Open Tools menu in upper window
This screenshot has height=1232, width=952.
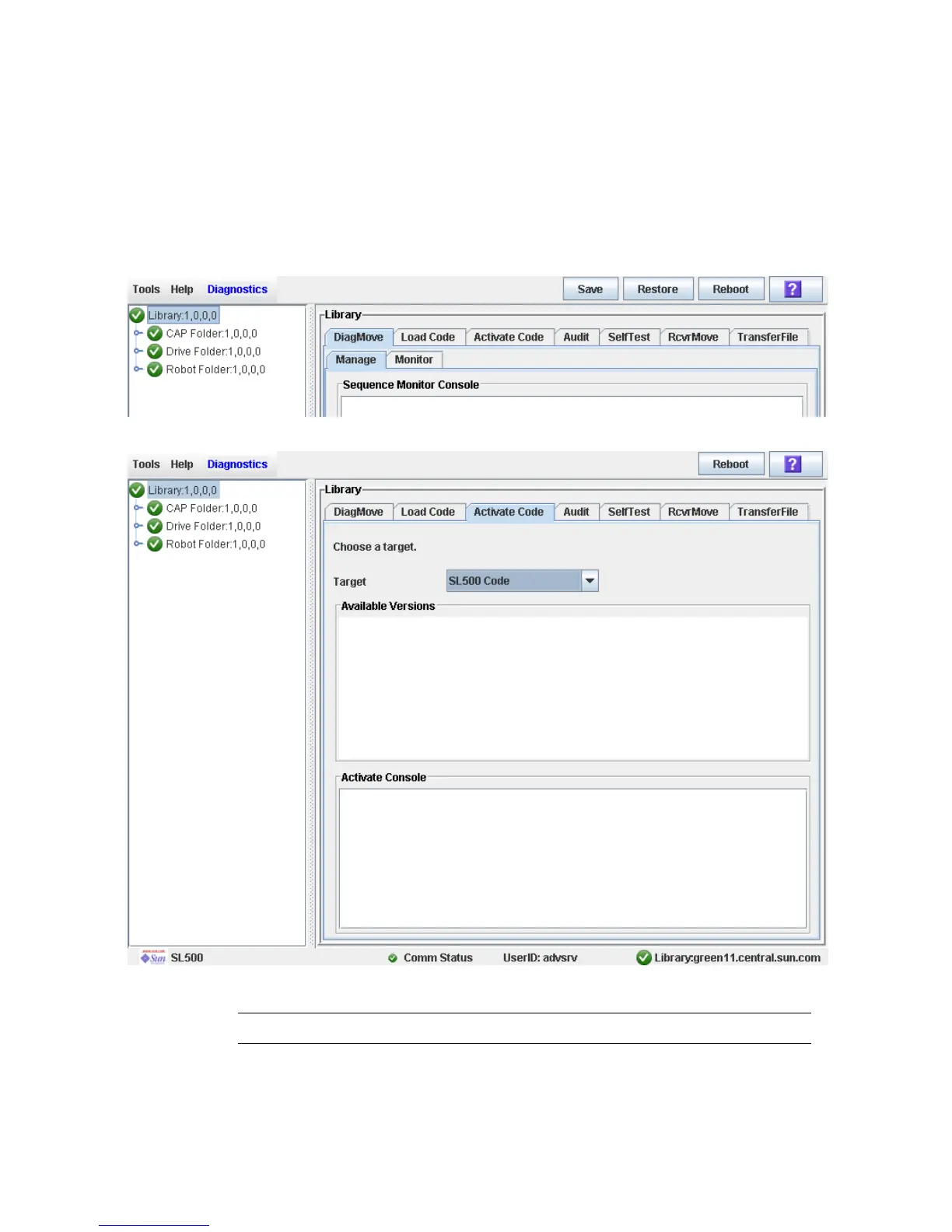(x=146, y=289)
